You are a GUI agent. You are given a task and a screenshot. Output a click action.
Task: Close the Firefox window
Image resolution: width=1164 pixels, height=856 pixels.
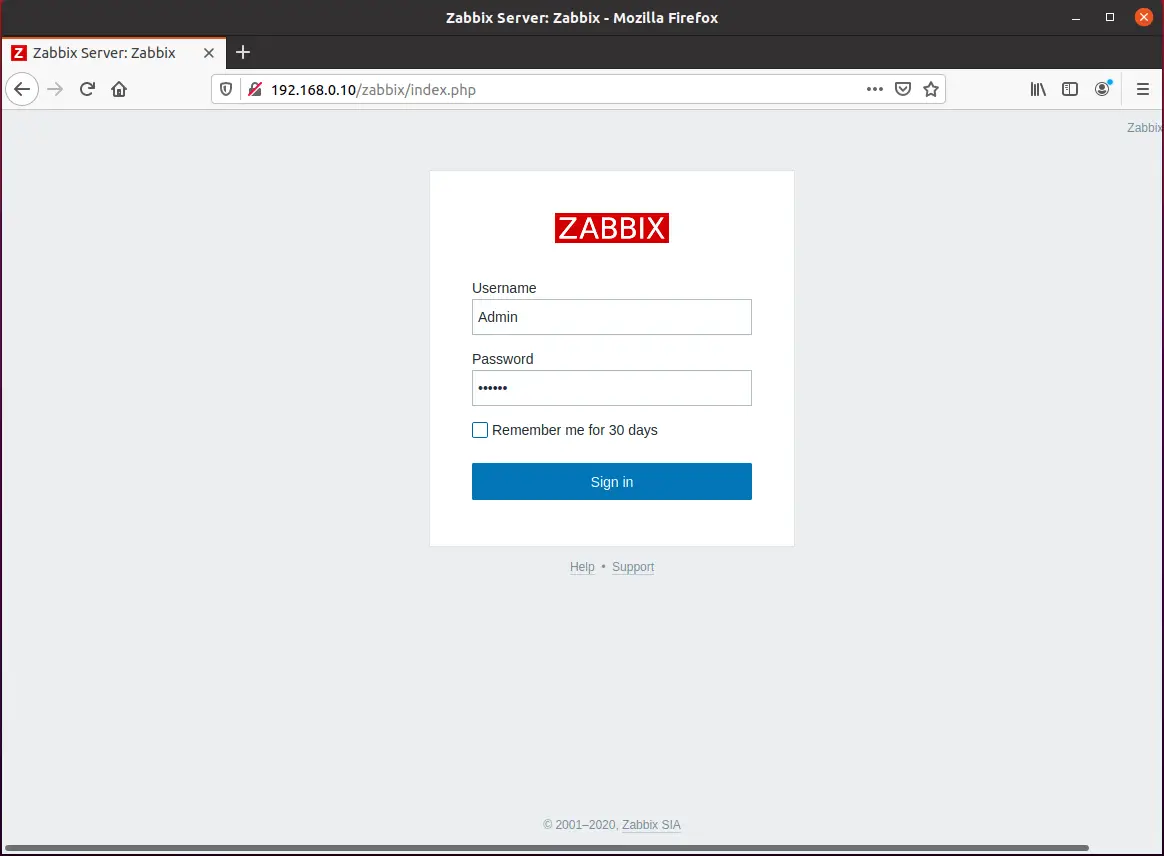coord(1144,18)
